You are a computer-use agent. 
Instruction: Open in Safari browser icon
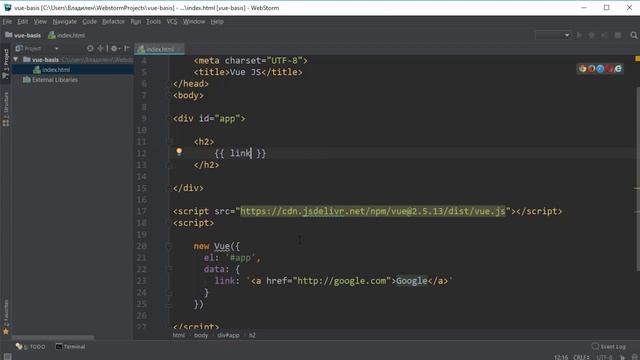[600, 69]
